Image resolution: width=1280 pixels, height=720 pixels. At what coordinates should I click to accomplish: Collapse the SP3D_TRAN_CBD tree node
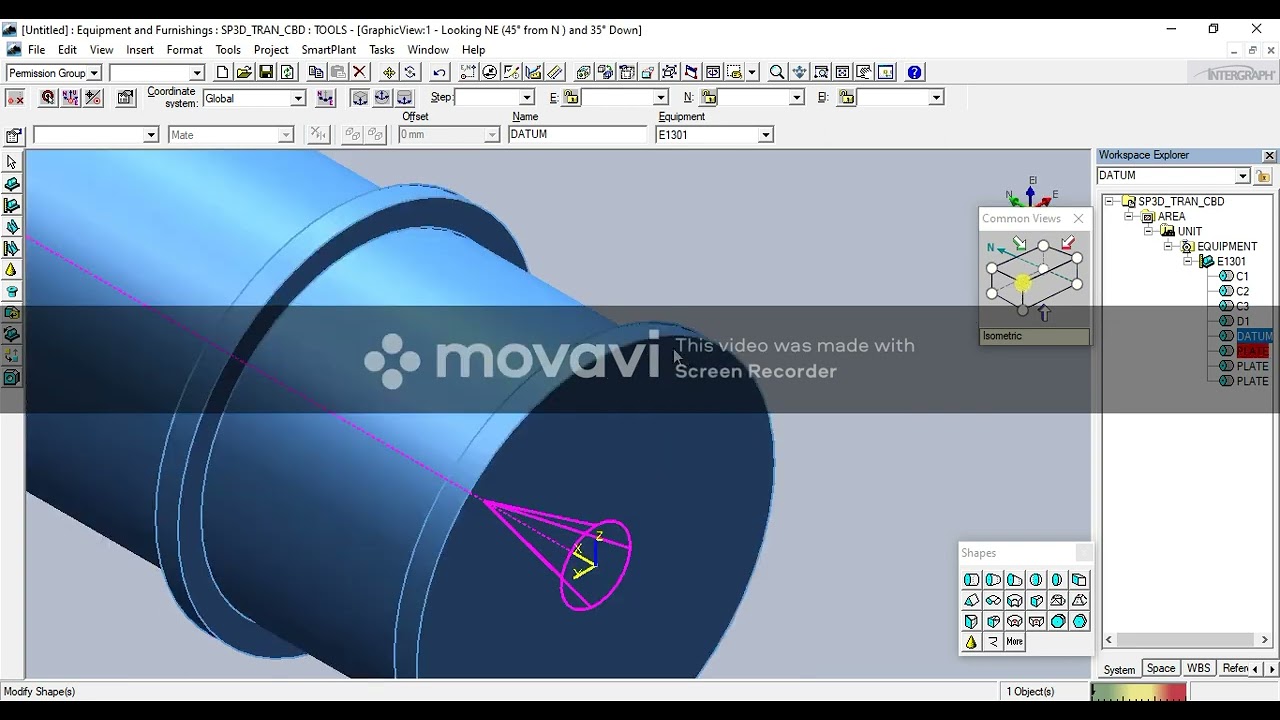[1109, 201]
